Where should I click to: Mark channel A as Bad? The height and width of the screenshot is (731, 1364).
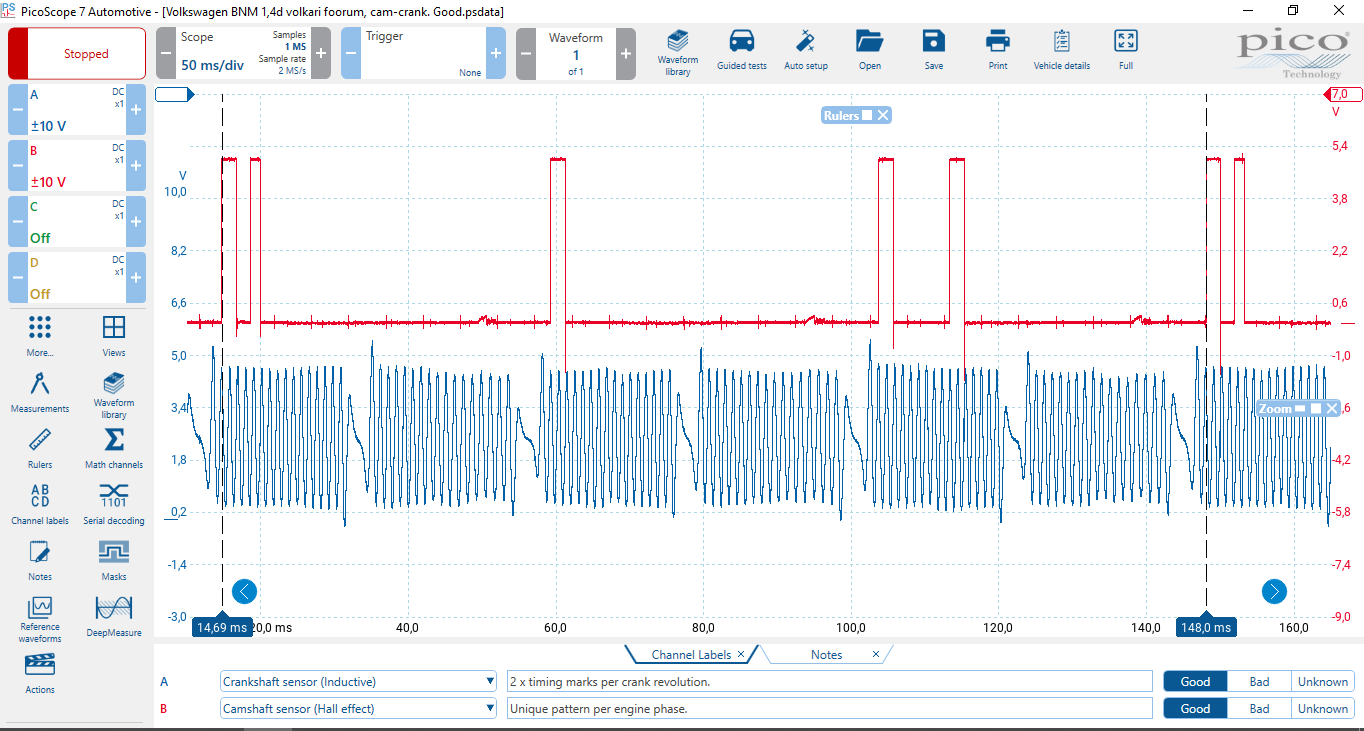1259,682
